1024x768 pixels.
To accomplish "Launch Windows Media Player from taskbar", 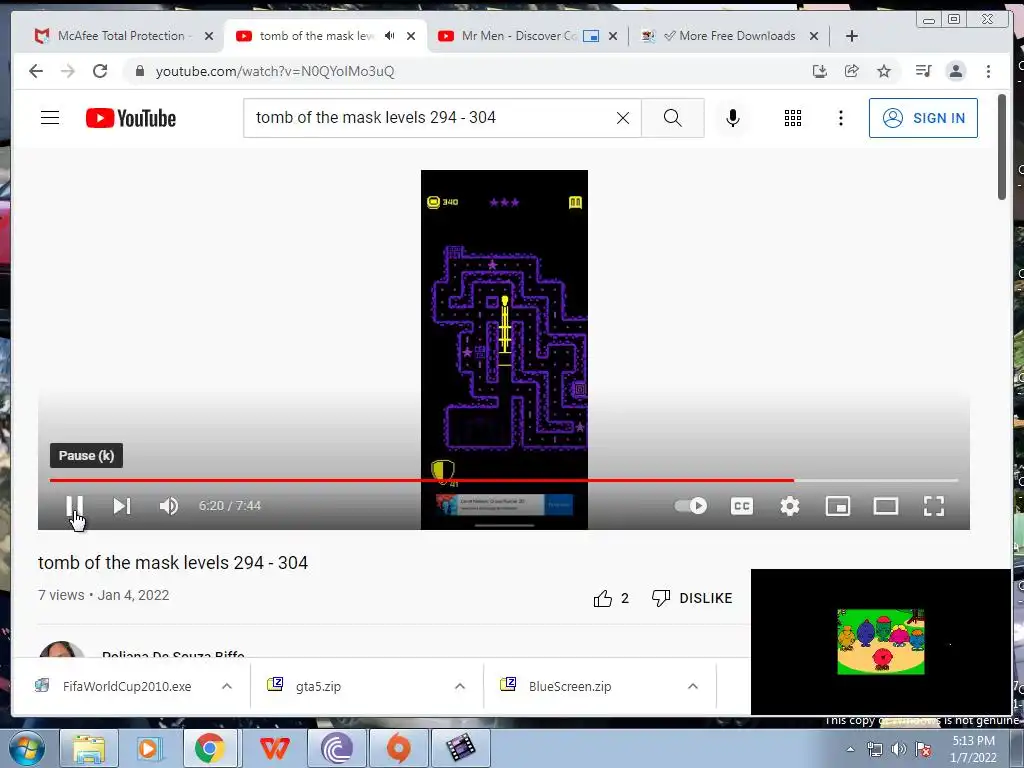I will coord(148,748).
